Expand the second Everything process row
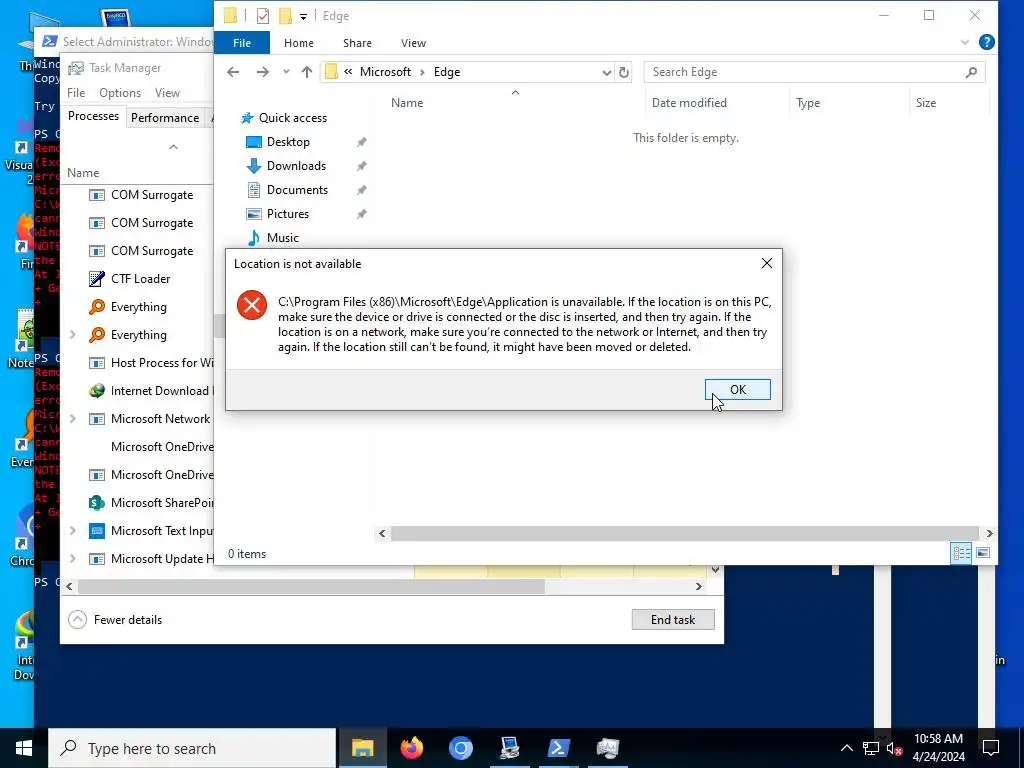Screen dimensions: 1024x768 (72, 335)
